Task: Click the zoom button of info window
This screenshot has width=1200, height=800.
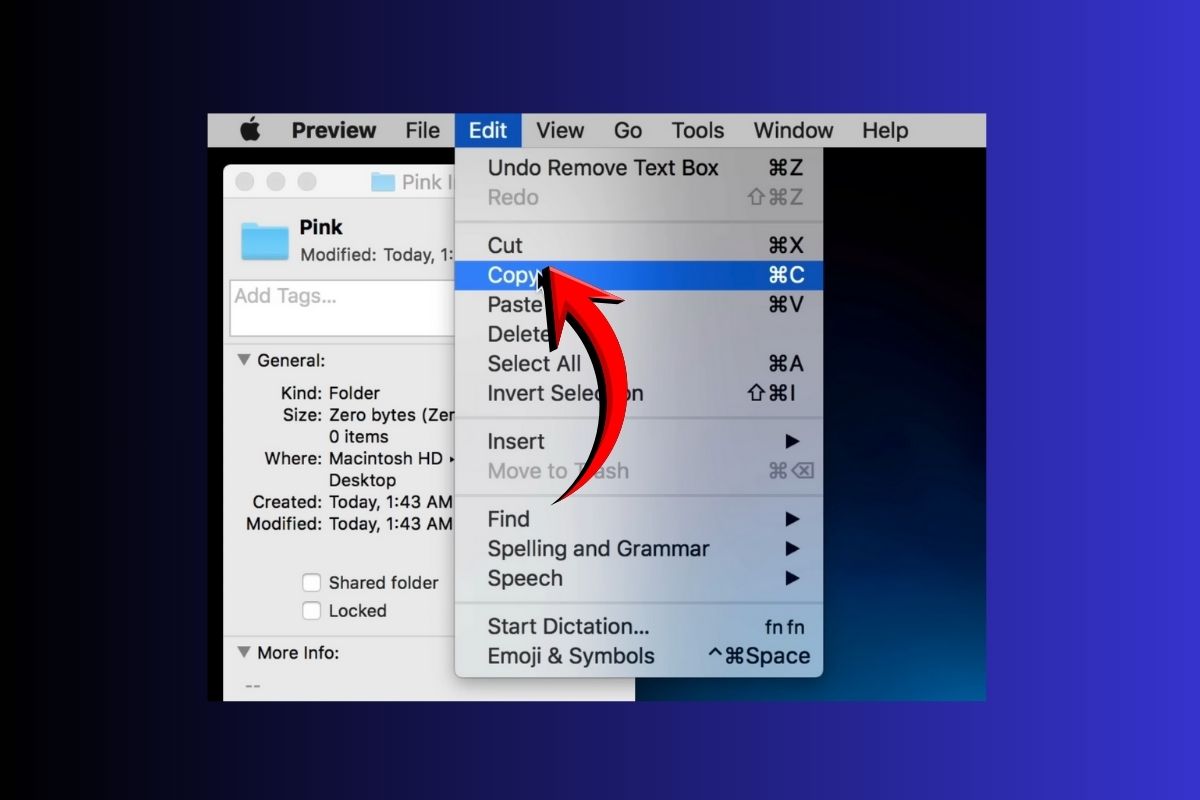Action: pyautogui.click(x=307, y=182)
